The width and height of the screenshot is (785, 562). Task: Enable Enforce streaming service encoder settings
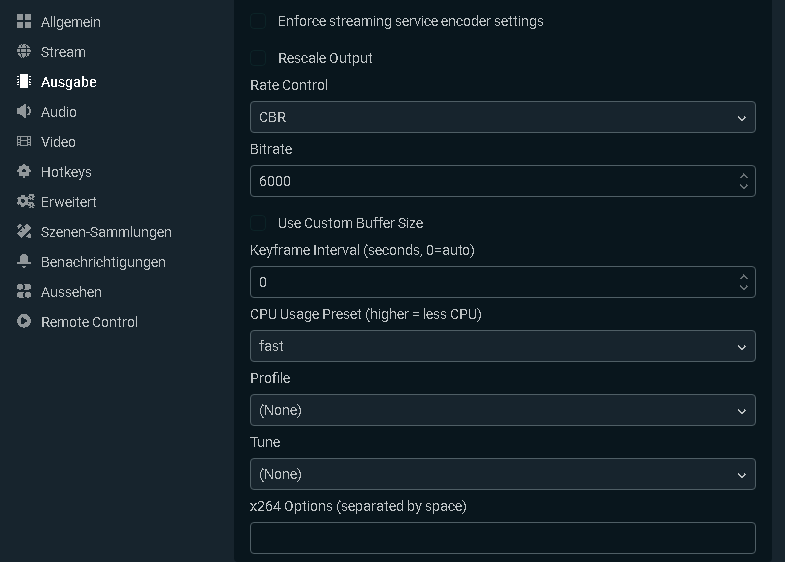click(259, 21)
